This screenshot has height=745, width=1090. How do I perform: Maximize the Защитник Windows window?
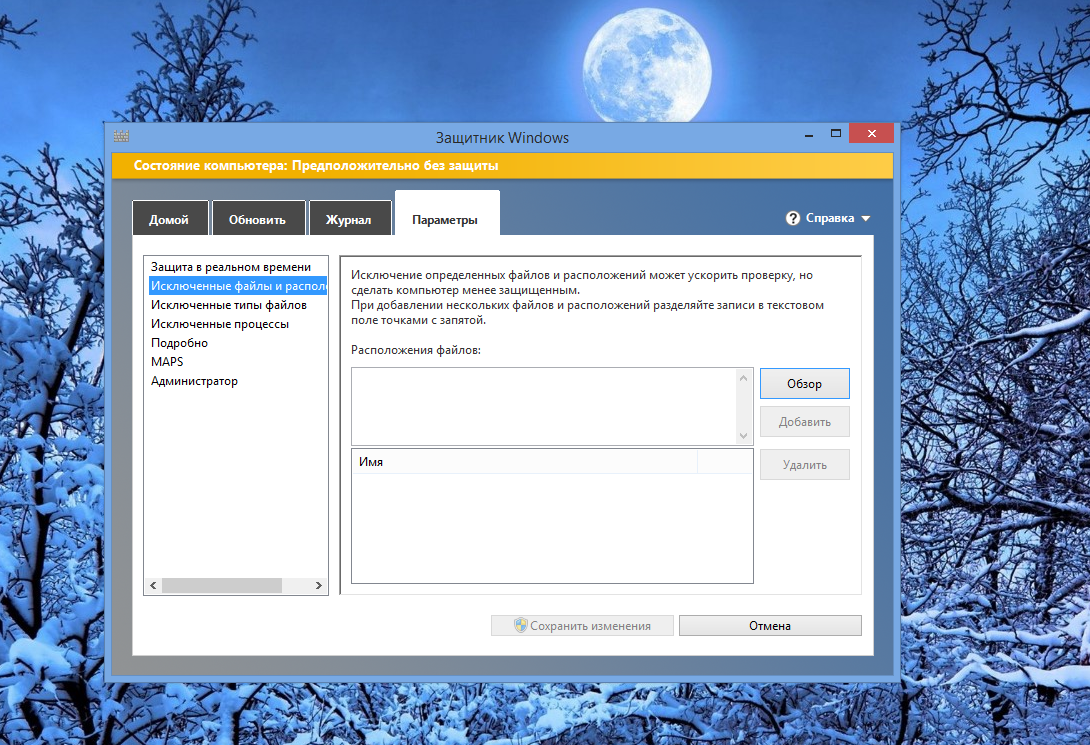[836, 133]
